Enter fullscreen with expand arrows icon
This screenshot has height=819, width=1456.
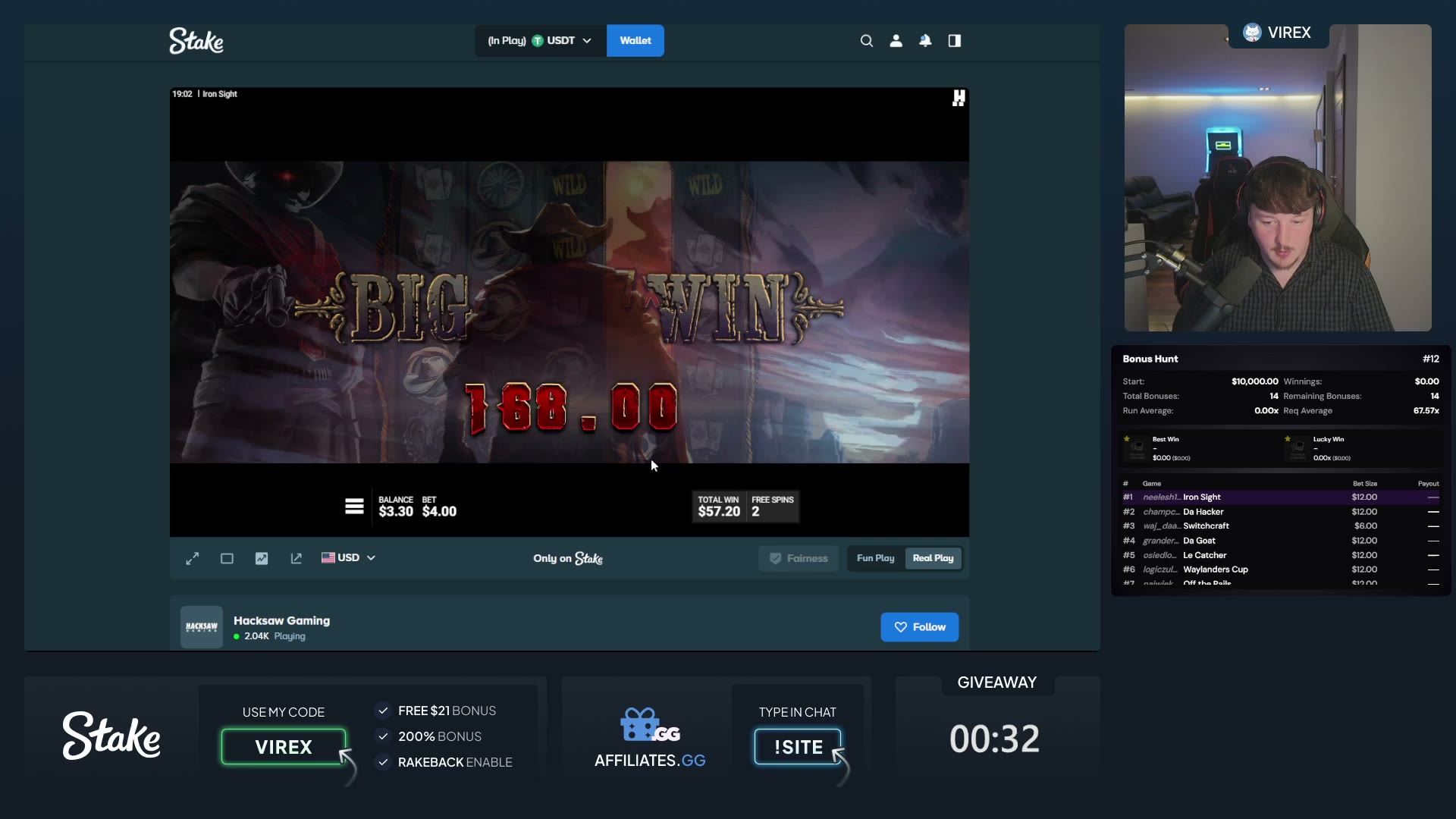click(x=193, y=558)
